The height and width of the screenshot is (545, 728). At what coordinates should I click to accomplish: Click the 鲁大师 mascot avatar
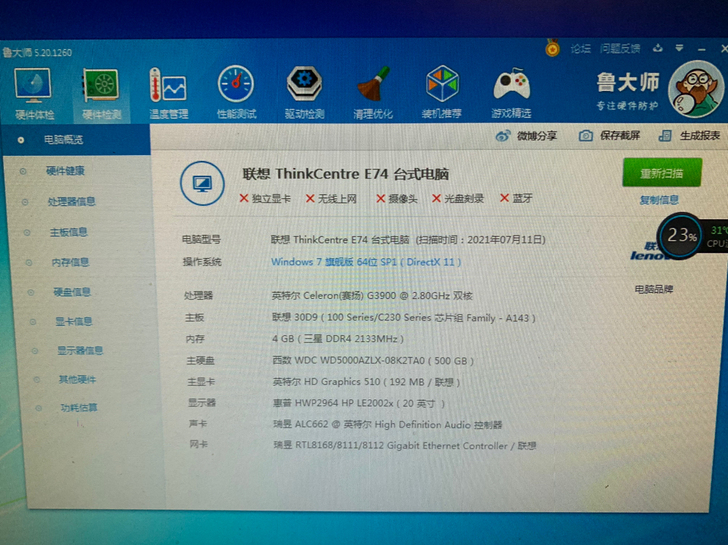click(696, 89)
